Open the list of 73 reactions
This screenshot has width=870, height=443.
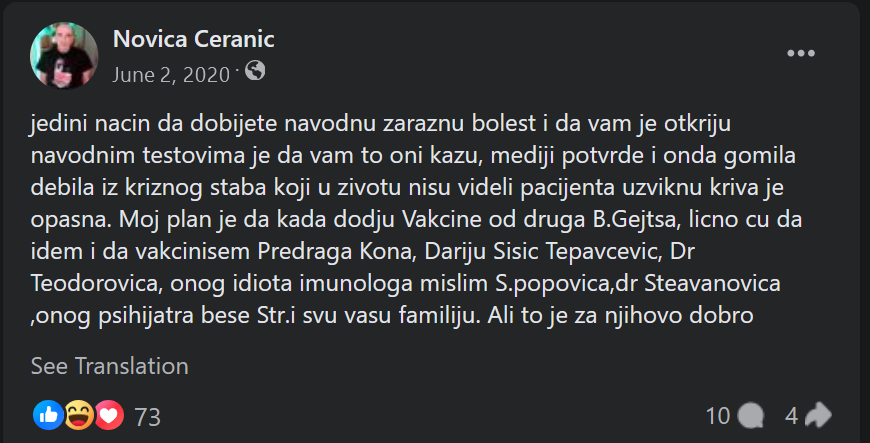(x=147, y=416)
